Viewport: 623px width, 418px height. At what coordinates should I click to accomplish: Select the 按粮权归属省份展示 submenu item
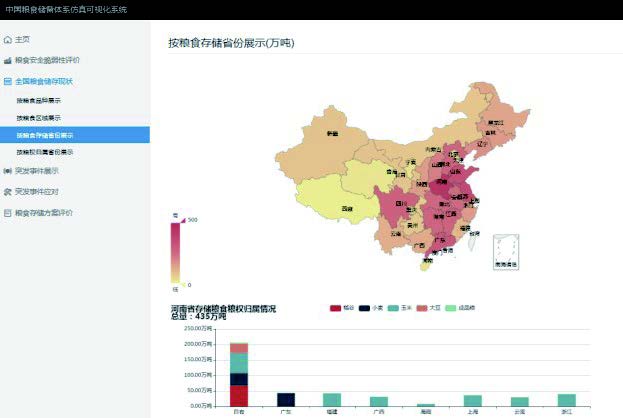pos(45,152)
